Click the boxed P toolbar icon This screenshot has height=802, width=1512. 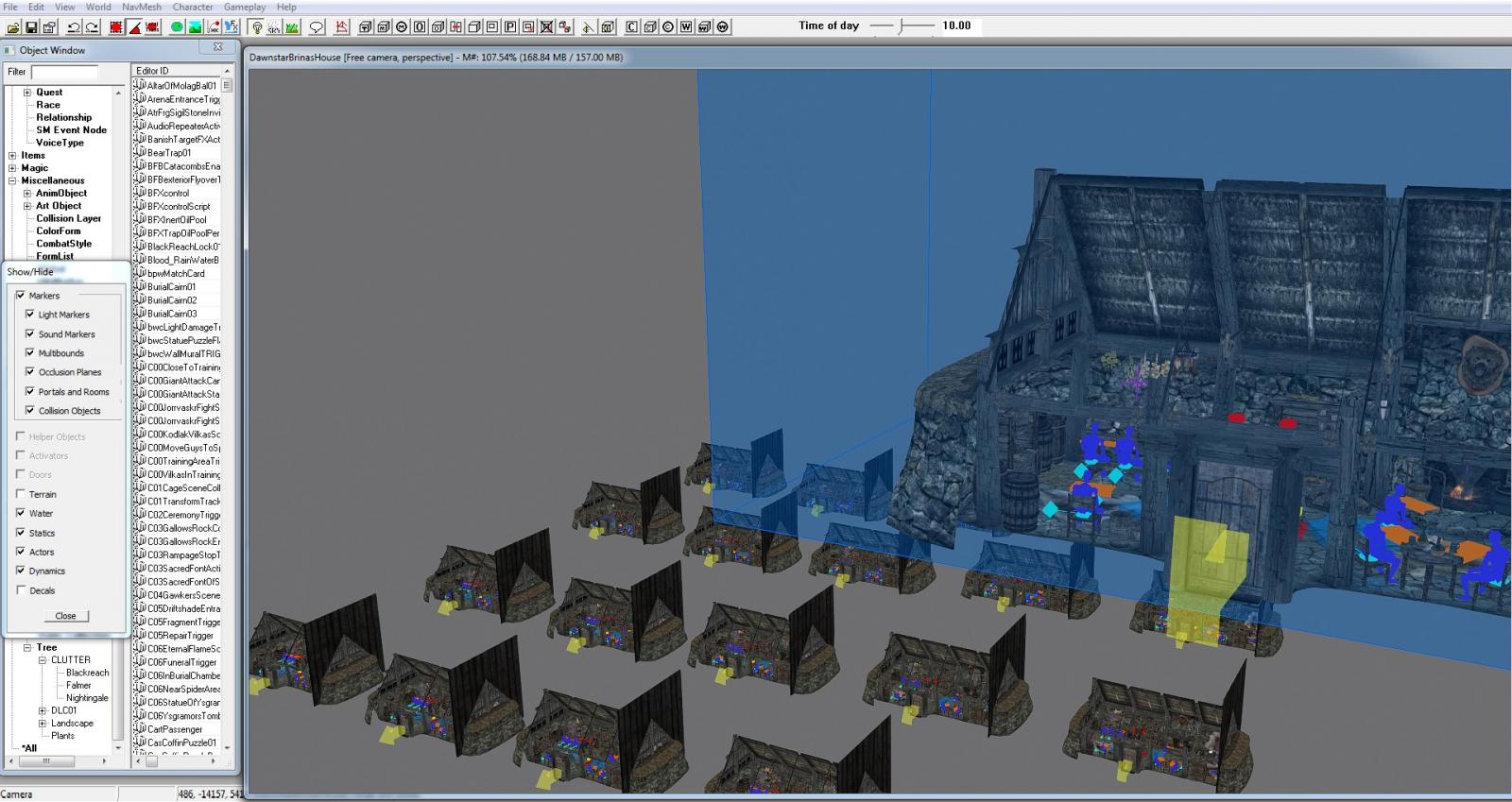[510, 27]
